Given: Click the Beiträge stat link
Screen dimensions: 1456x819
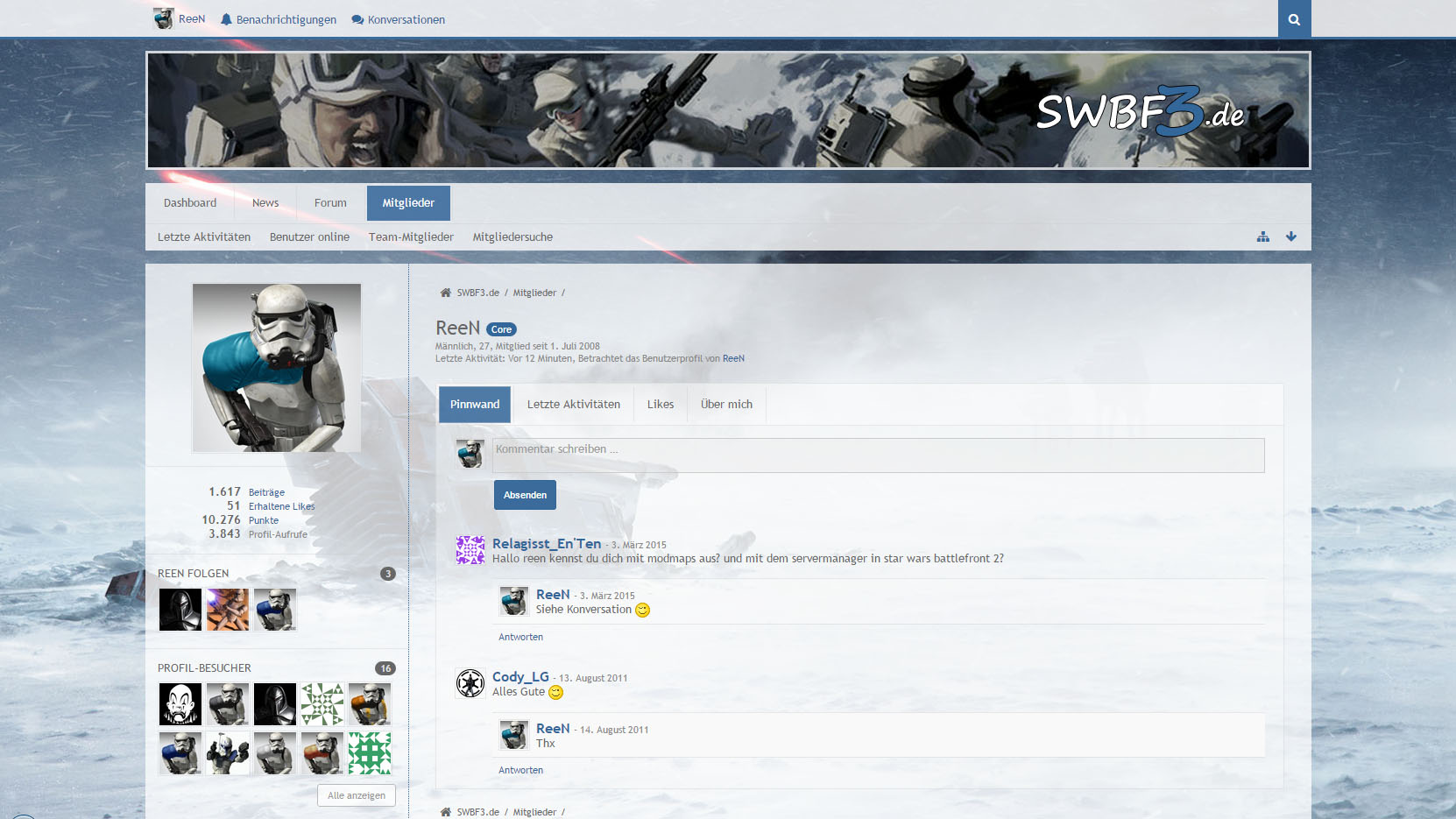Looking at the screenshot, I should [x=266, y=492].
